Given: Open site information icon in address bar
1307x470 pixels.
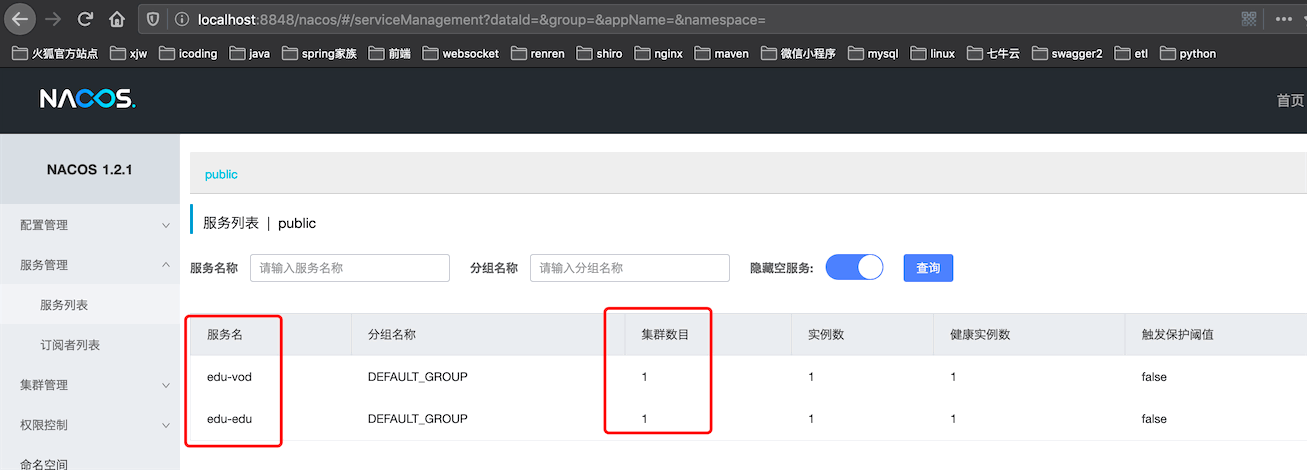Looking at the screenshot, I should pyautogui.click(x=182, y=19).
